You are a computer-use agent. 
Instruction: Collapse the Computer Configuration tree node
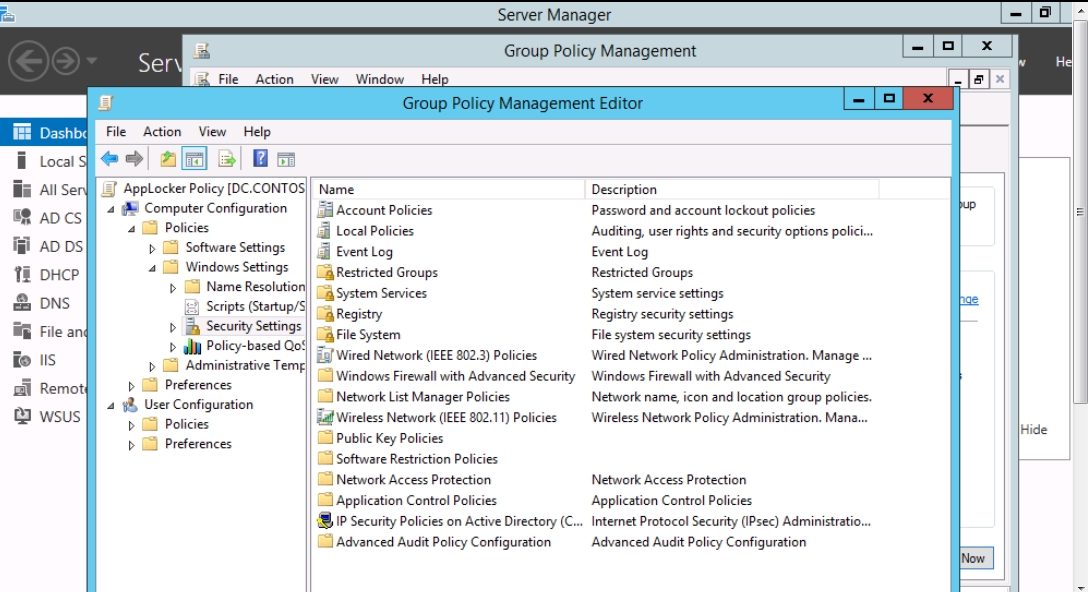point(111,209)
